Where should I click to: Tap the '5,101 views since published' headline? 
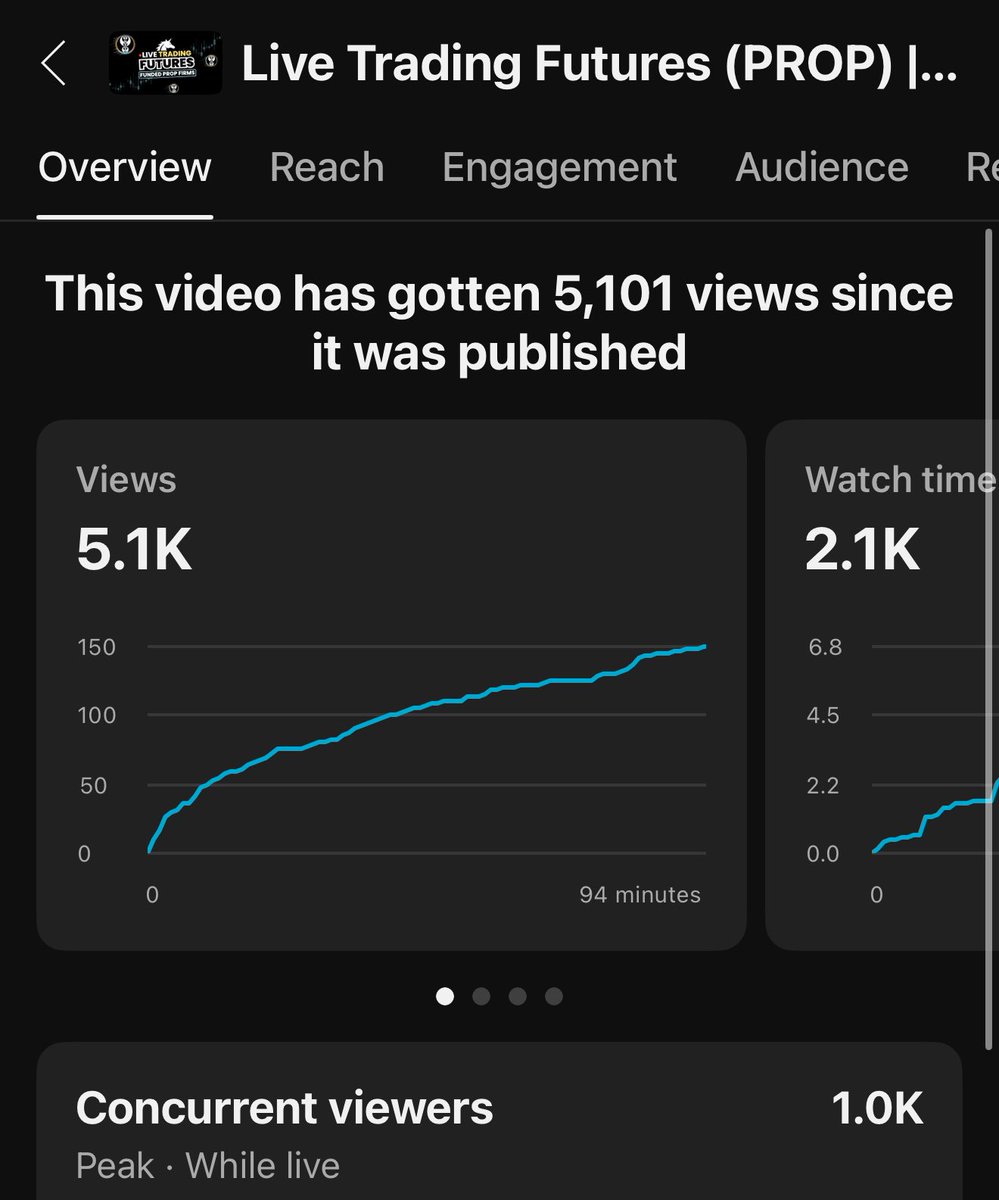(x=499, y=322)
